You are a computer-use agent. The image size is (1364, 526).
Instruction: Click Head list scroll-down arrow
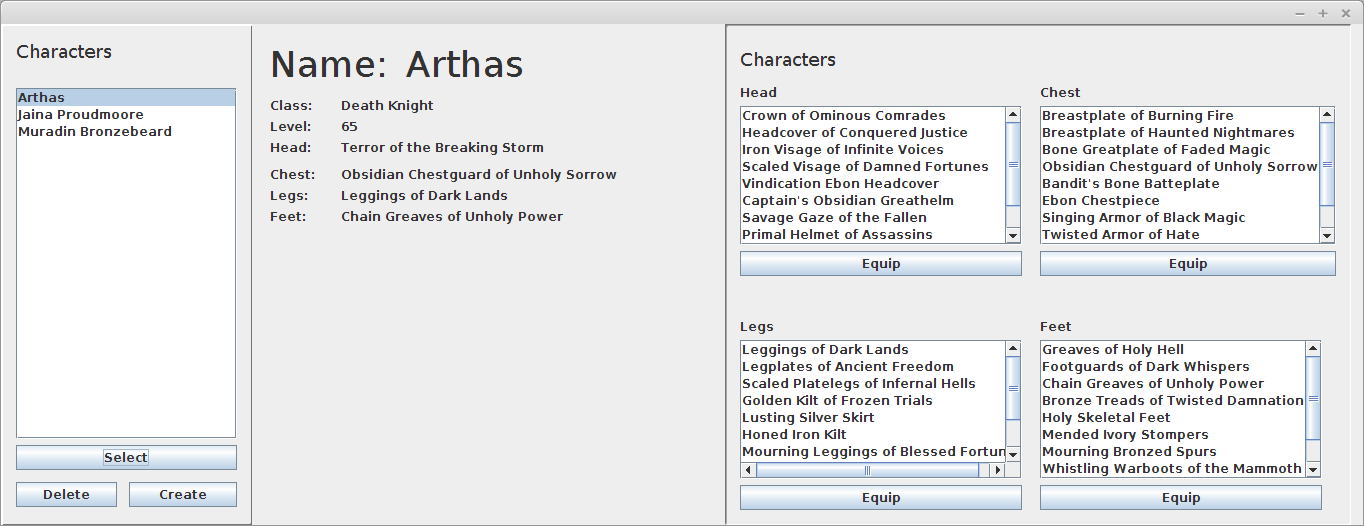[x=1013, y=235]
